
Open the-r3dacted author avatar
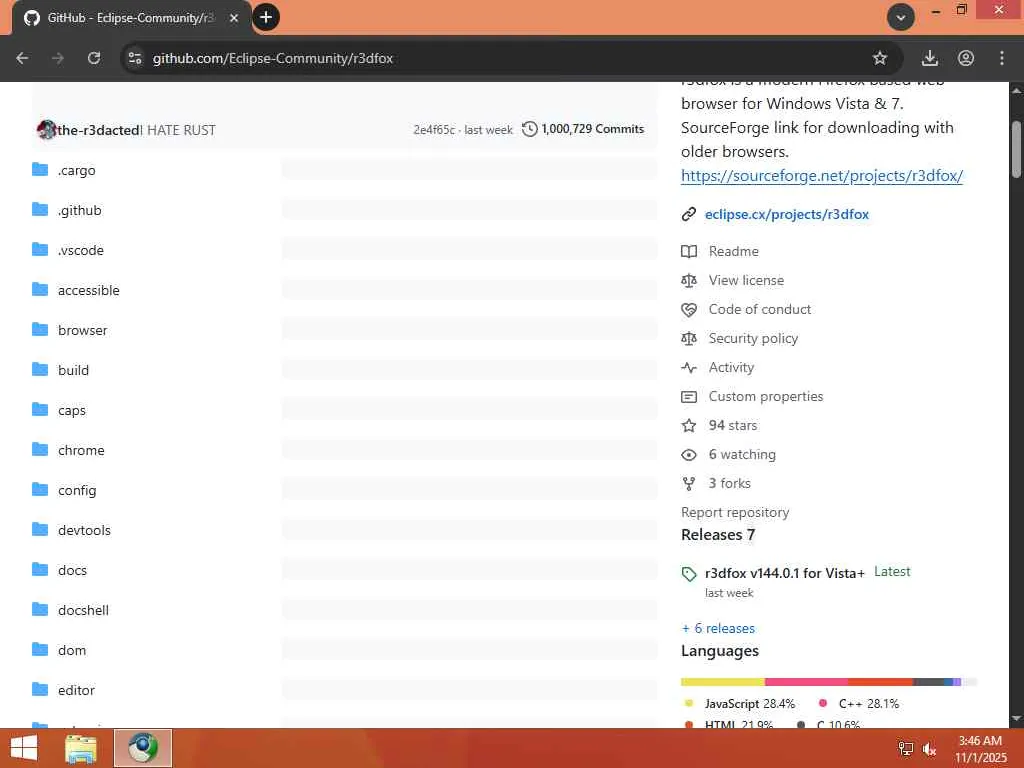point(46,129)
